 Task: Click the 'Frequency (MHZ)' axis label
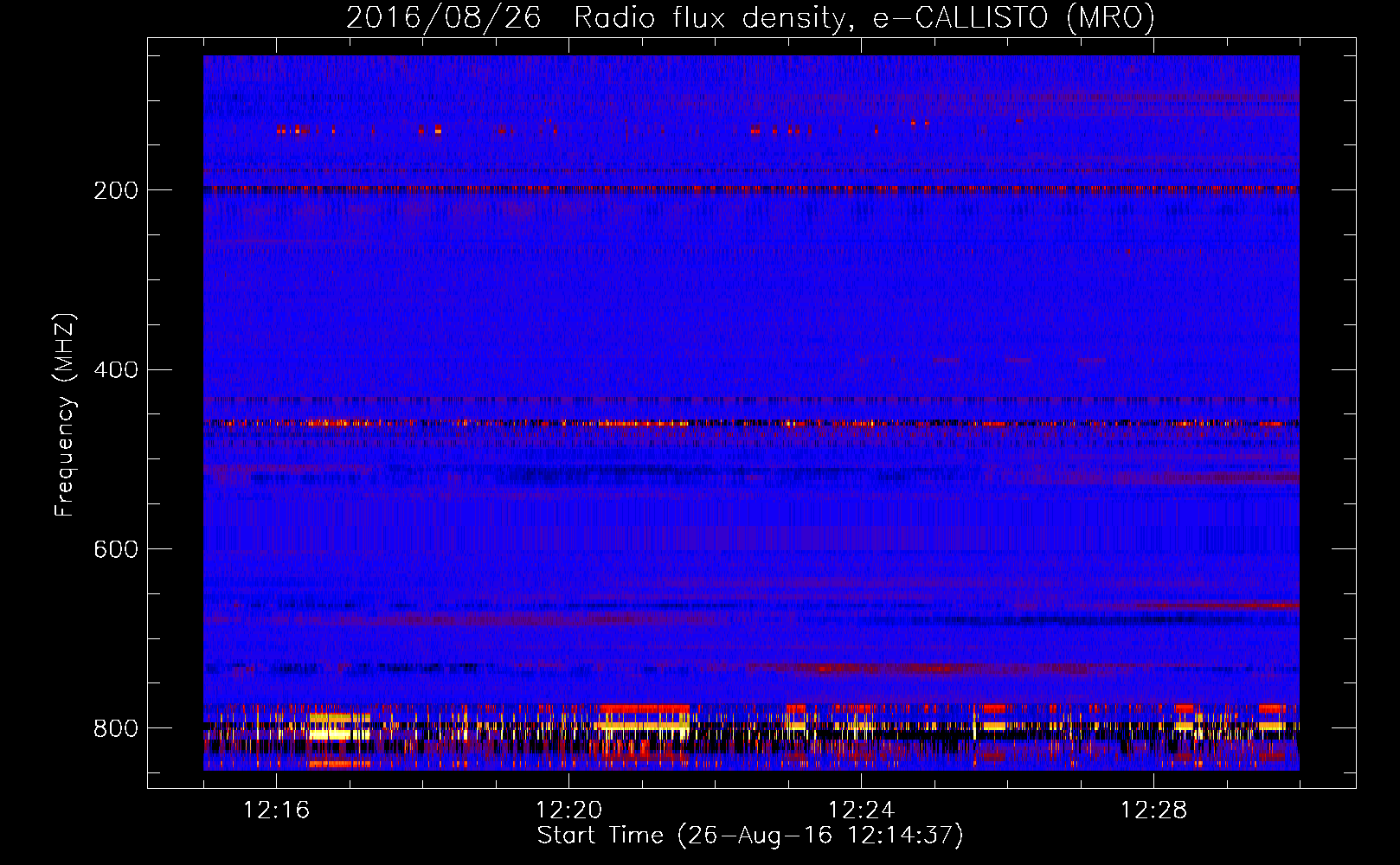(x=65, y=414)
